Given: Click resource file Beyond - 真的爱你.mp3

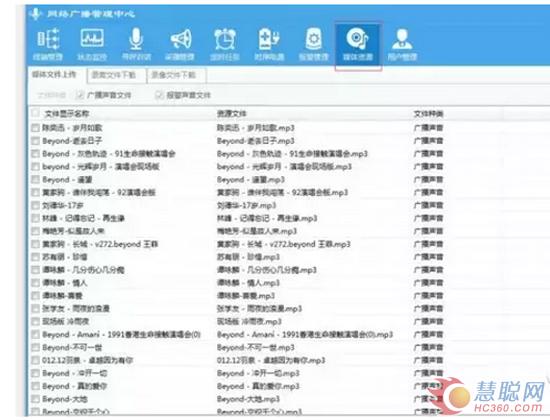Looking at the screenshot, I should coord(258,386).
